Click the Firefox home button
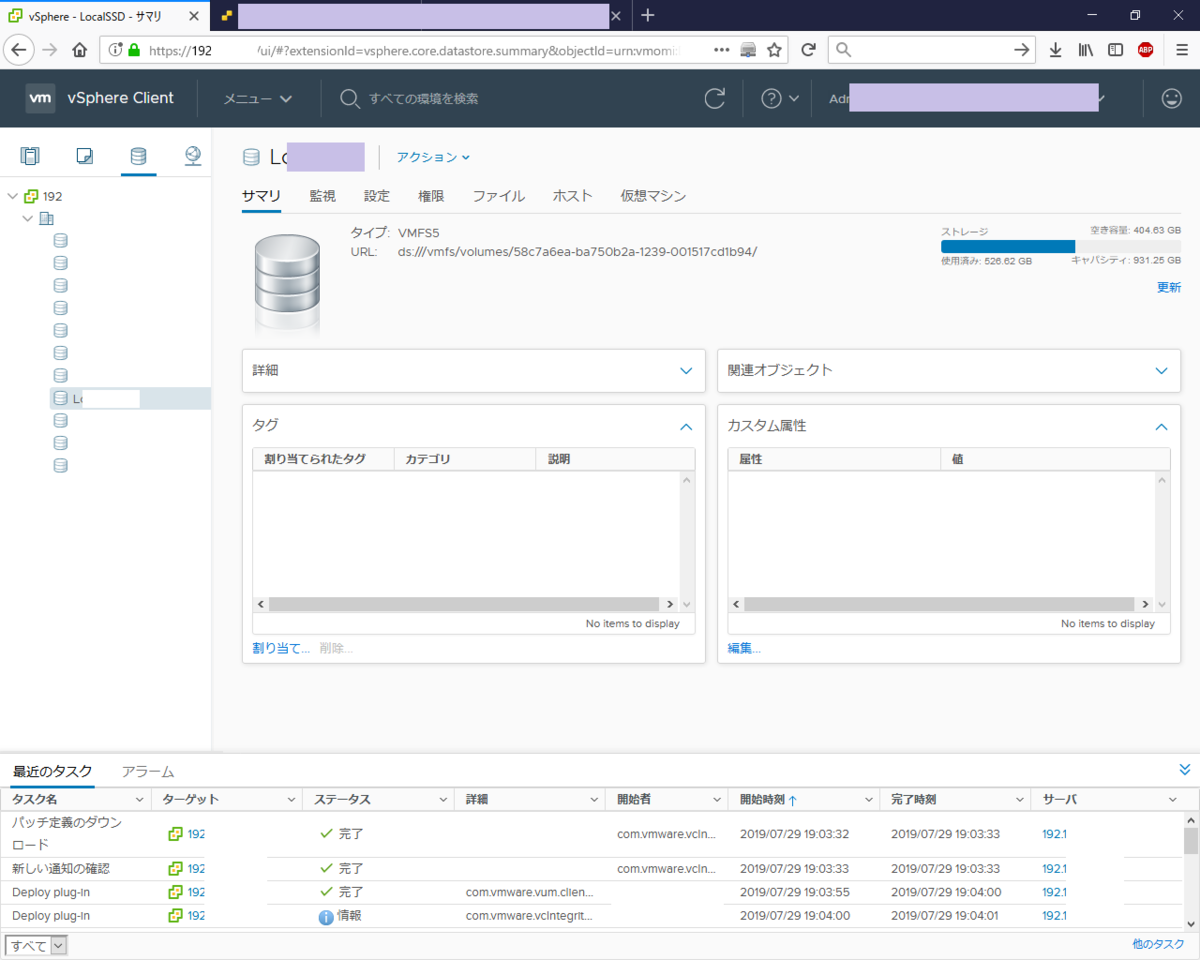Screen dimensions: 1200x960 pos(79,50)
